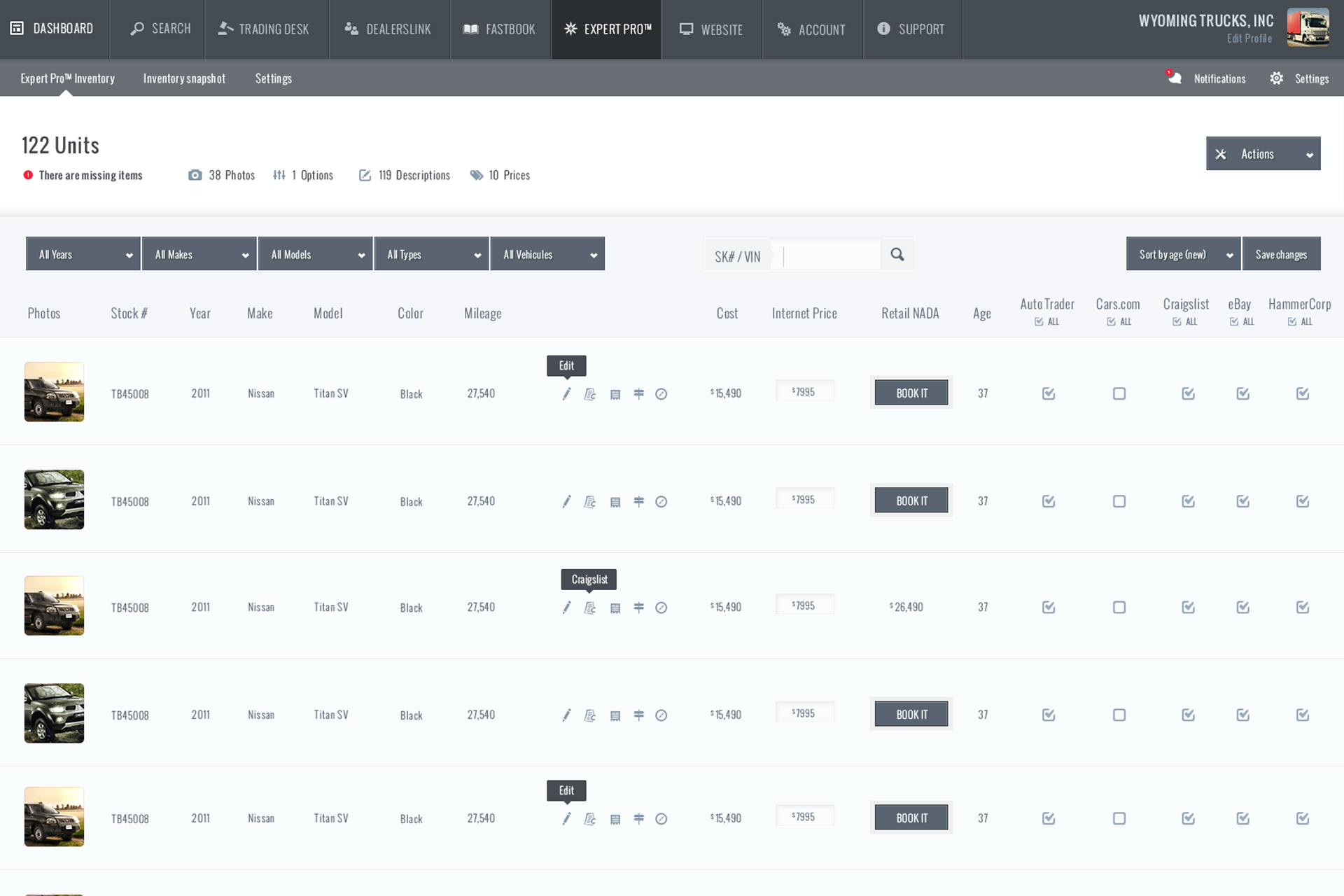
Task: Open the first row's vehicle photo thumbnail
Action: (x=54, y=392)
